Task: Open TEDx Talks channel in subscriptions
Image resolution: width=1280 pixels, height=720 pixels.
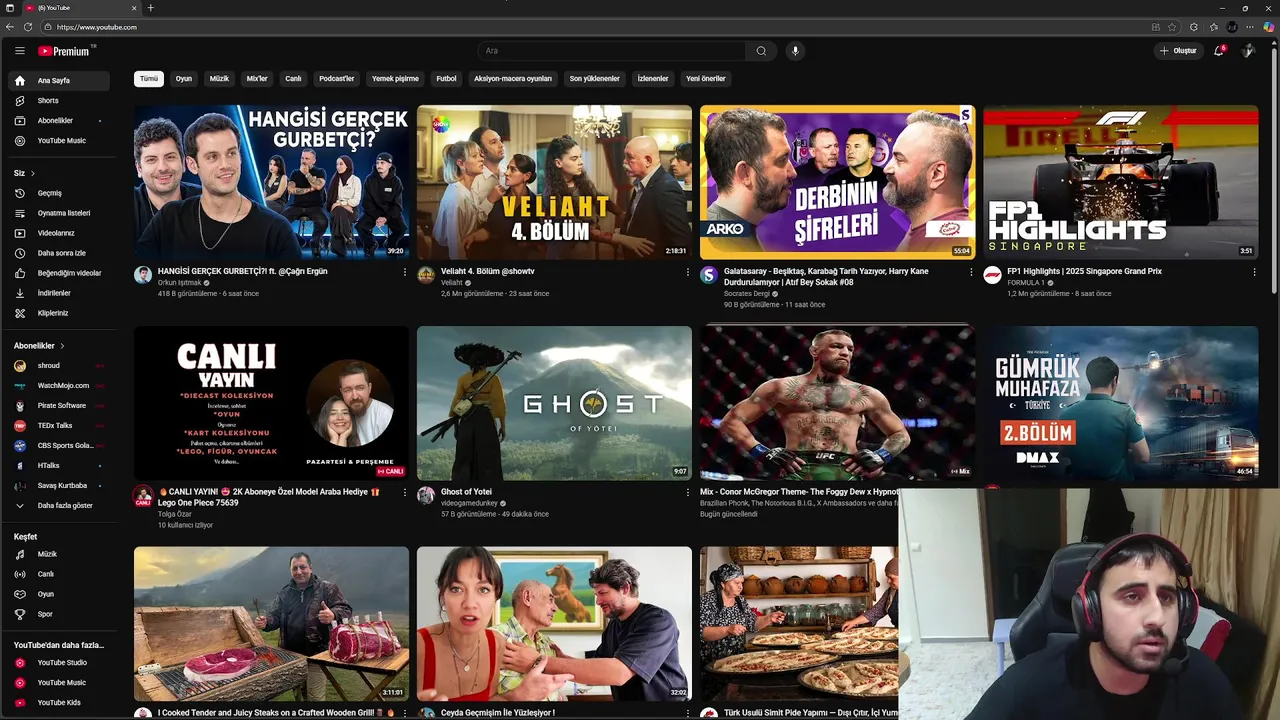Action: coord(58,426)
